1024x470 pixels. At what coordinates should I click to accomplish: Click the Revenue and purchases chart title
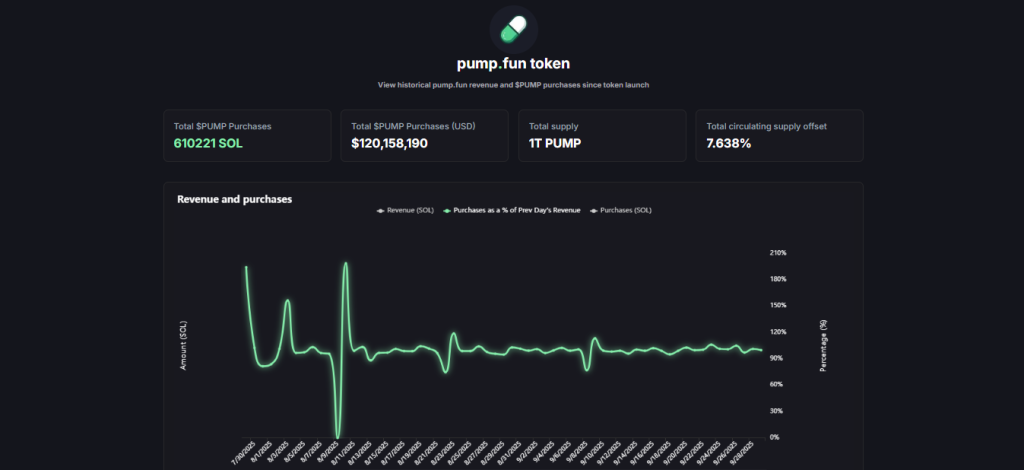[234, 199]
